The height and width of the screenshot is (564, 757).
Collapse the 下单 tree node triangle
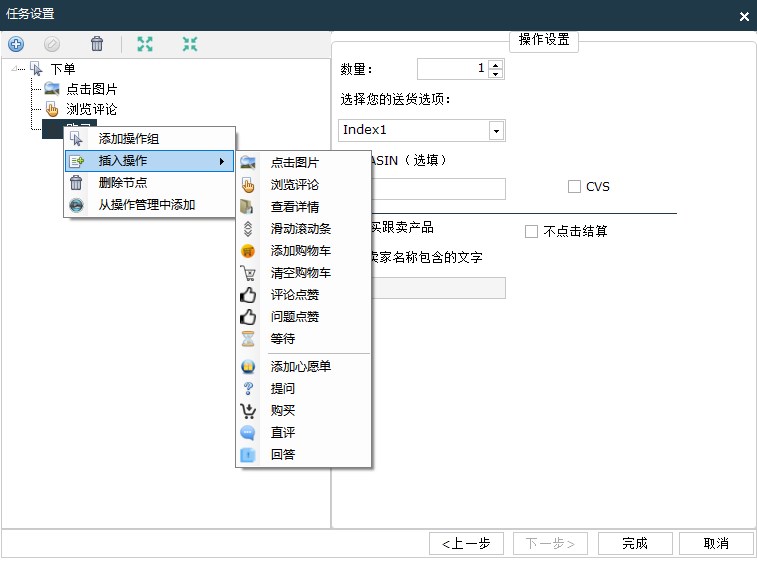pyautogui.click(x=15, y=69)
